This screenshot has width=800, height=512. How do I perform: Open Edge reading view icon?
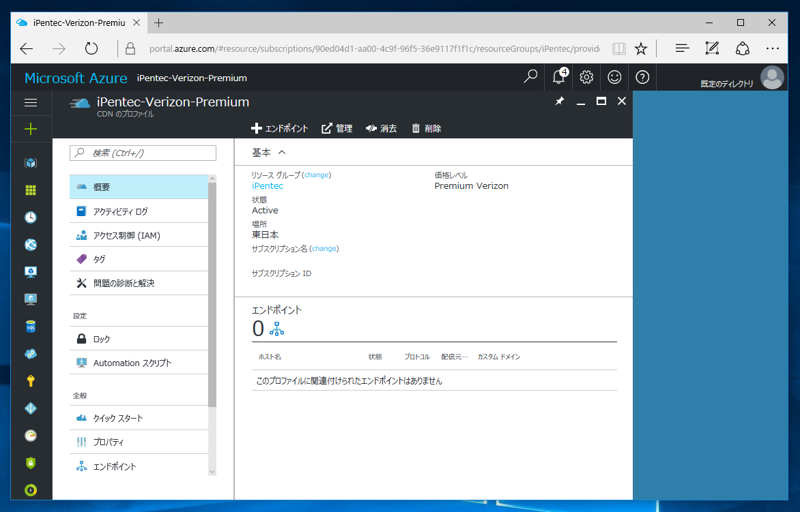[619, 49]
